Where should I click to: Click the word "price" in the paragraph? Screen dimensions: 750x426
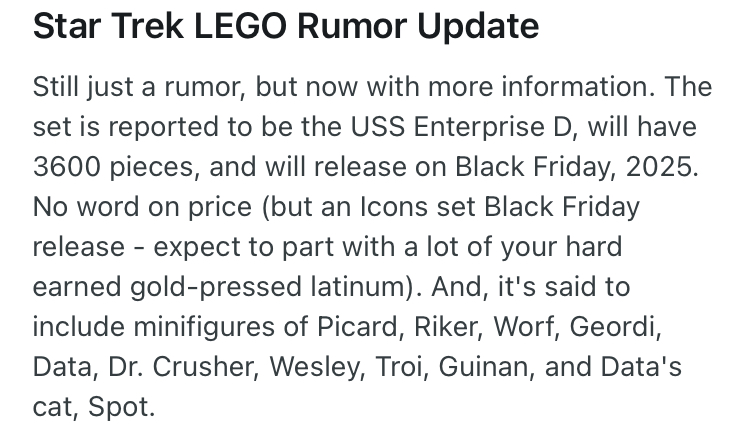tap(220, 207)
